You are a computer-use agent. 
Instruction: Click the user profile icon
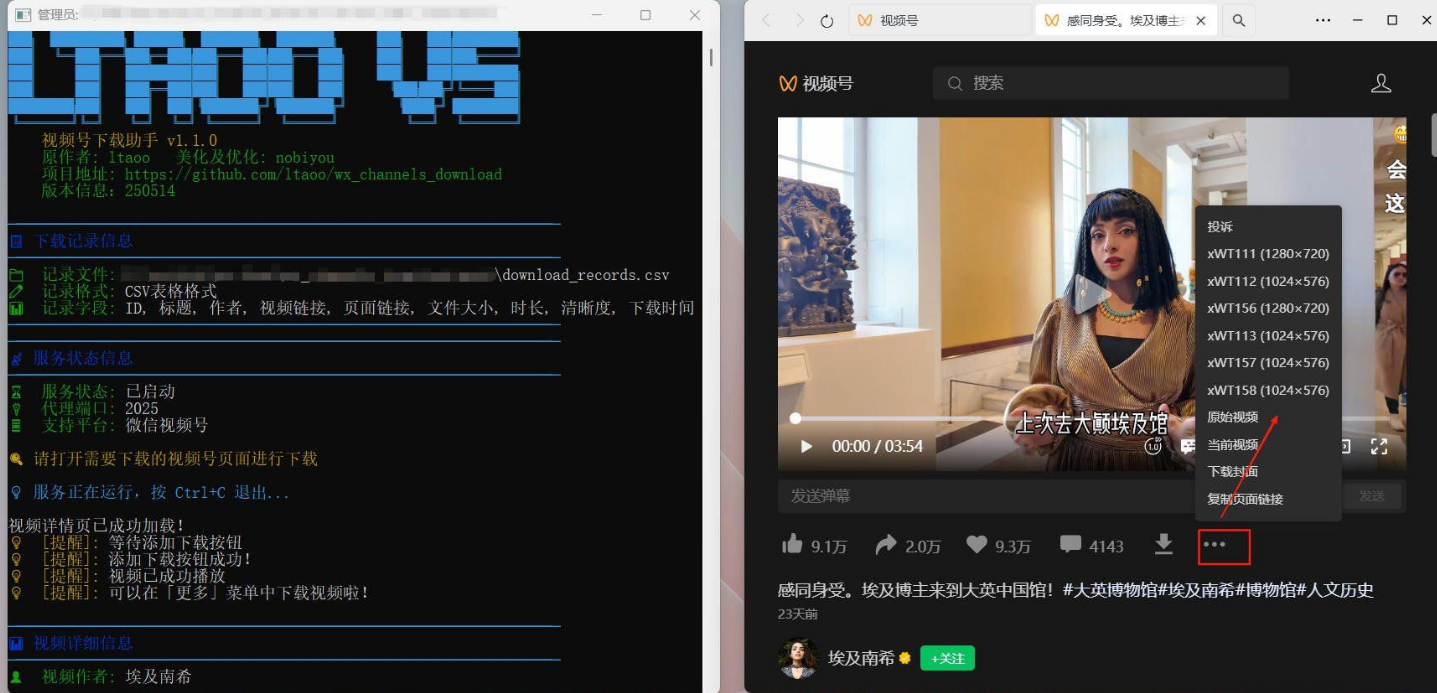click(1381, 83)
